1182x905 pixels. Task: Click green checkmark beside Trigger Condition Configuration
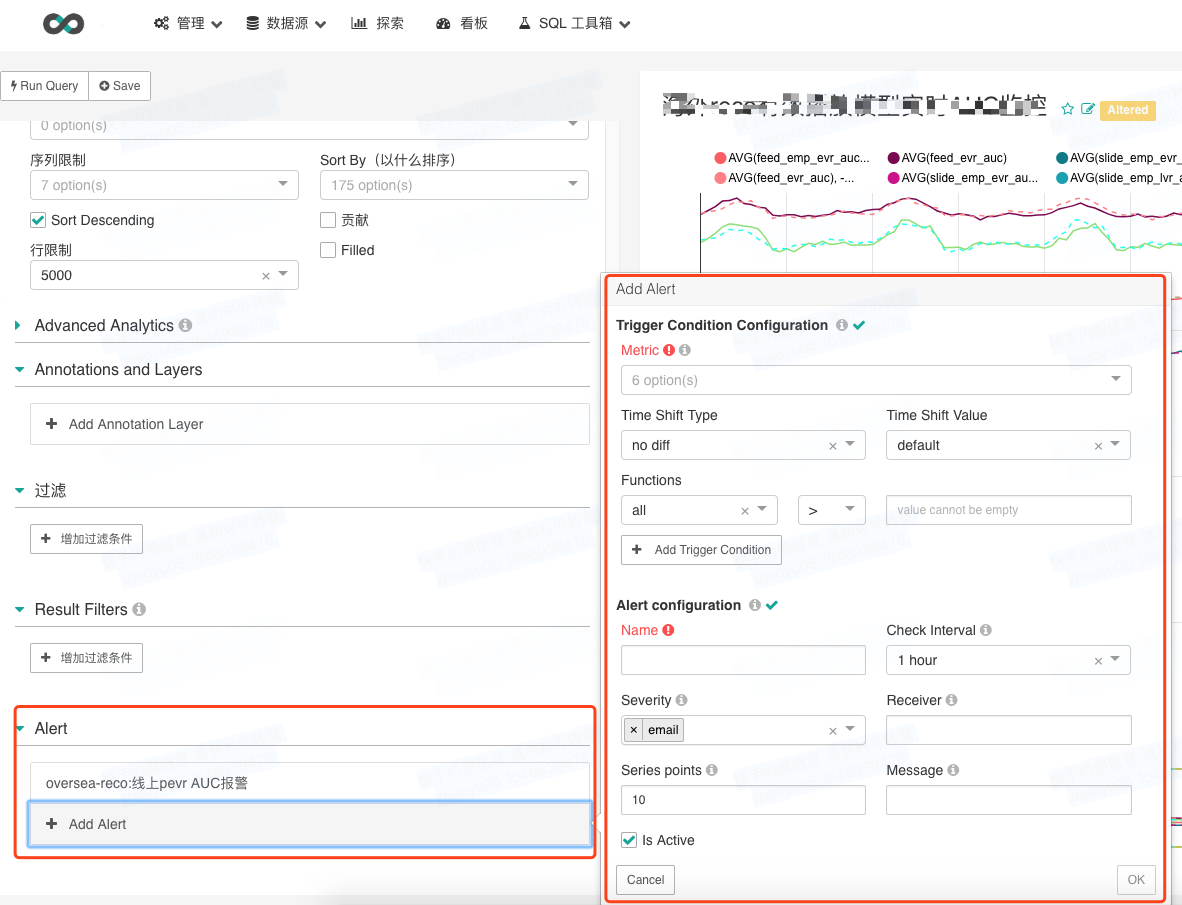point(859,325)
